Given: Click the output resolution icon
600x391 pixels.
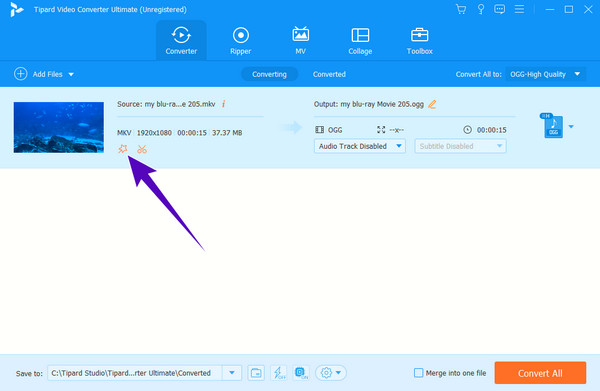Looking at the screenshot, I should pos(381,130).
